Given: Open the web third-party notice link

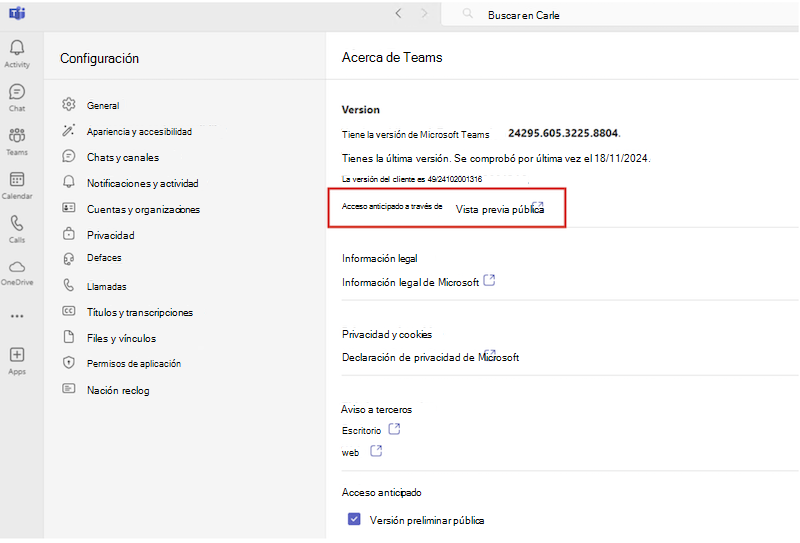Looking at the screenshot, I should tap(350, 453).
